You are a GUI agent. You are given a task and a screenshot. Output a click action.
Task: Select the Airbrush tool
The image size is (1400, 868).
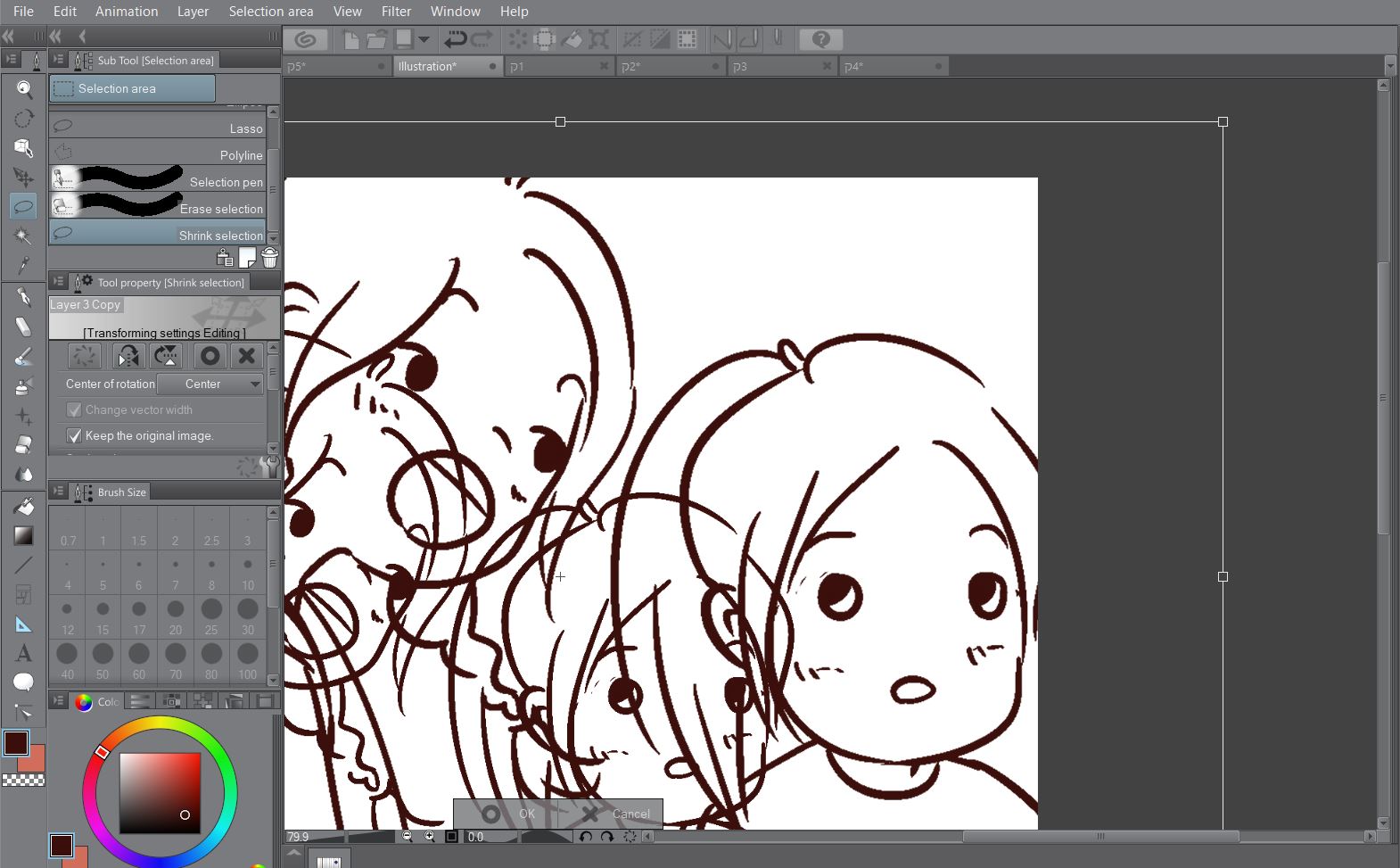click(24, 386)
